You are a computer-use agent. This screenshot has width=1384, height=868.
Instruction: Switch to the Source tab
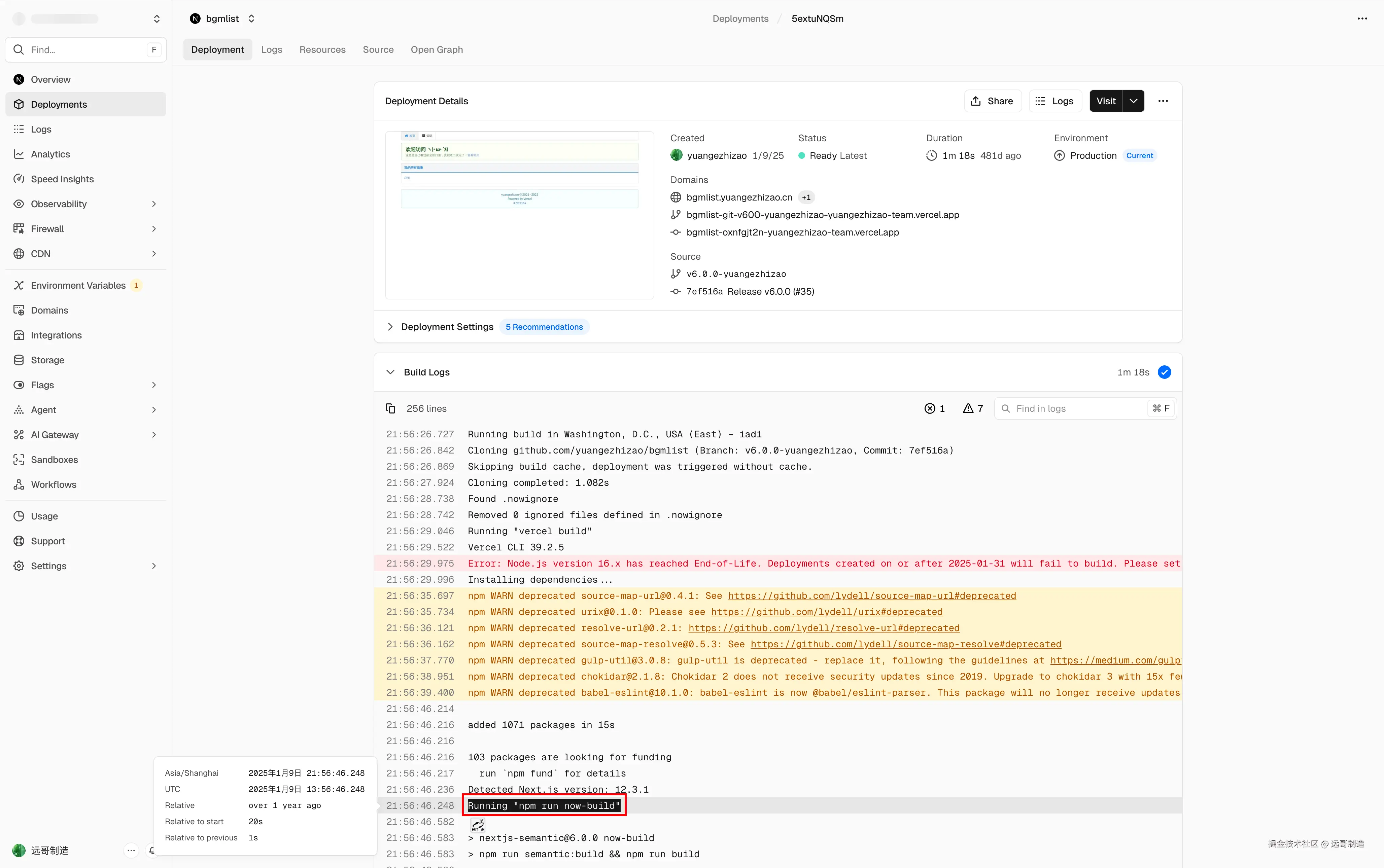[x=378, y=50]
